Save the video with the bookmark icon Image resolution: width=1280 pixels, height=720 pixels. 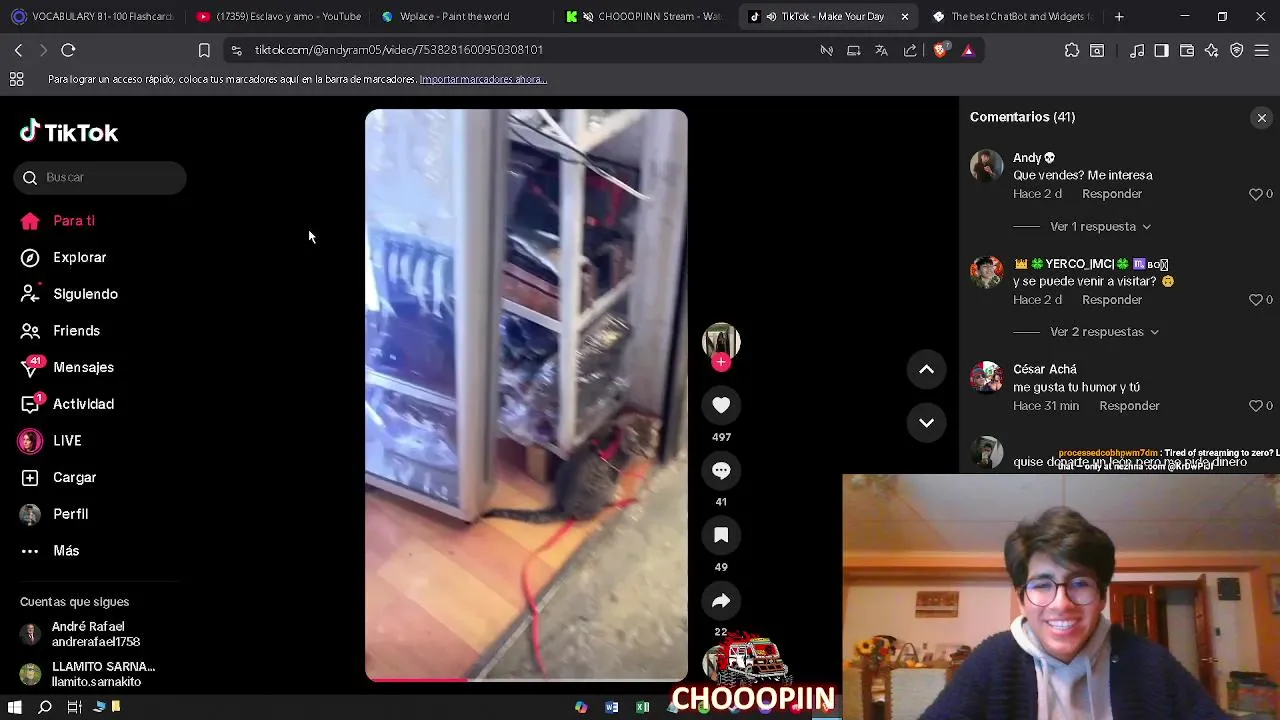click(x=721, y=535)
